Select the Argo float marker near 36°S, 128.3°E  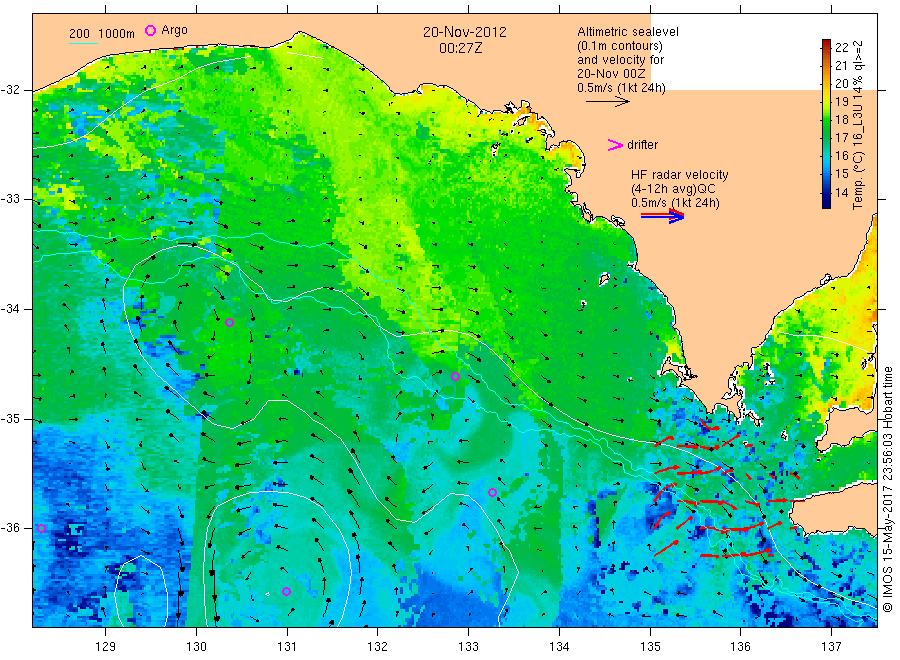[x=41, y=529]
